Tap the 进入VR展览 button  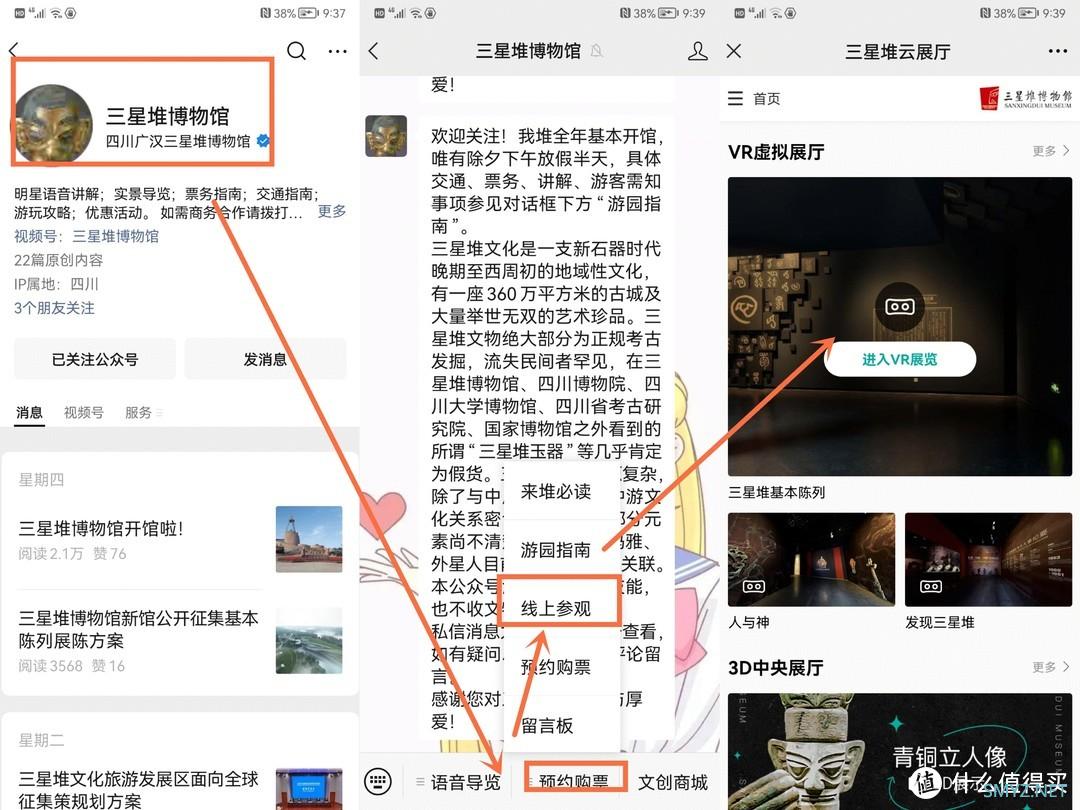coord(900,359)
